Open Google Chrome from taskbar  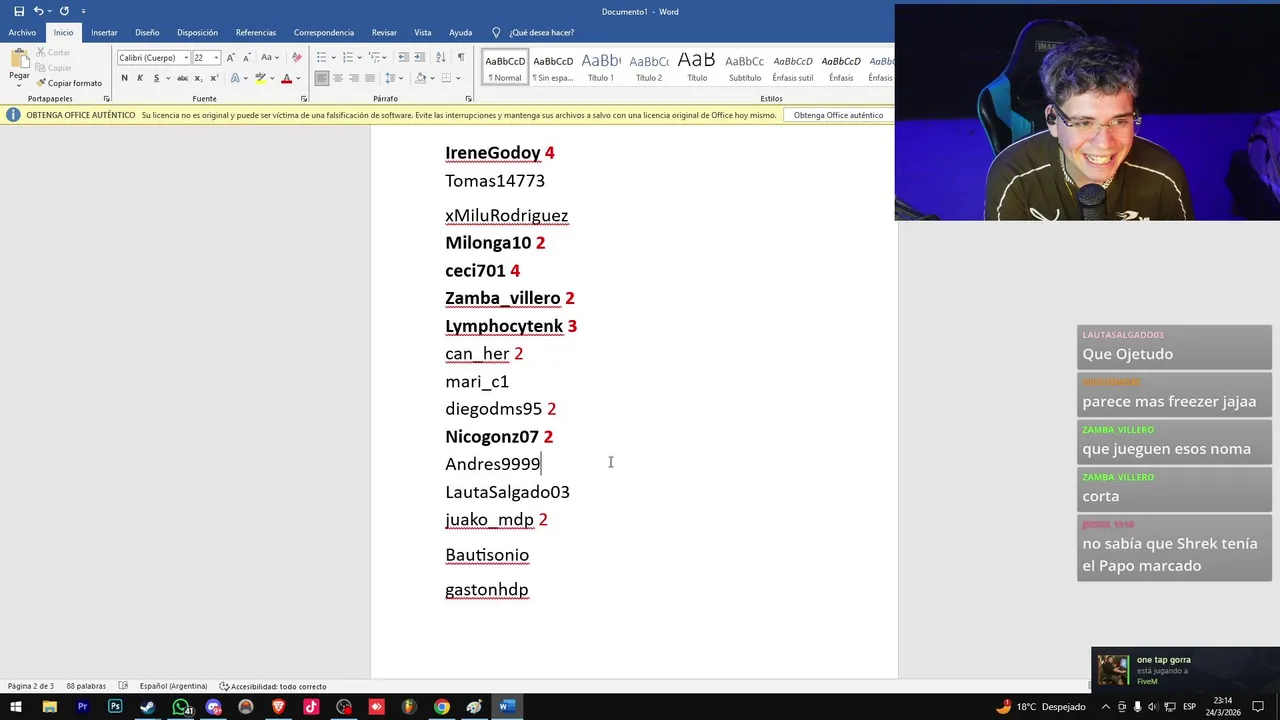pos(441,707)
